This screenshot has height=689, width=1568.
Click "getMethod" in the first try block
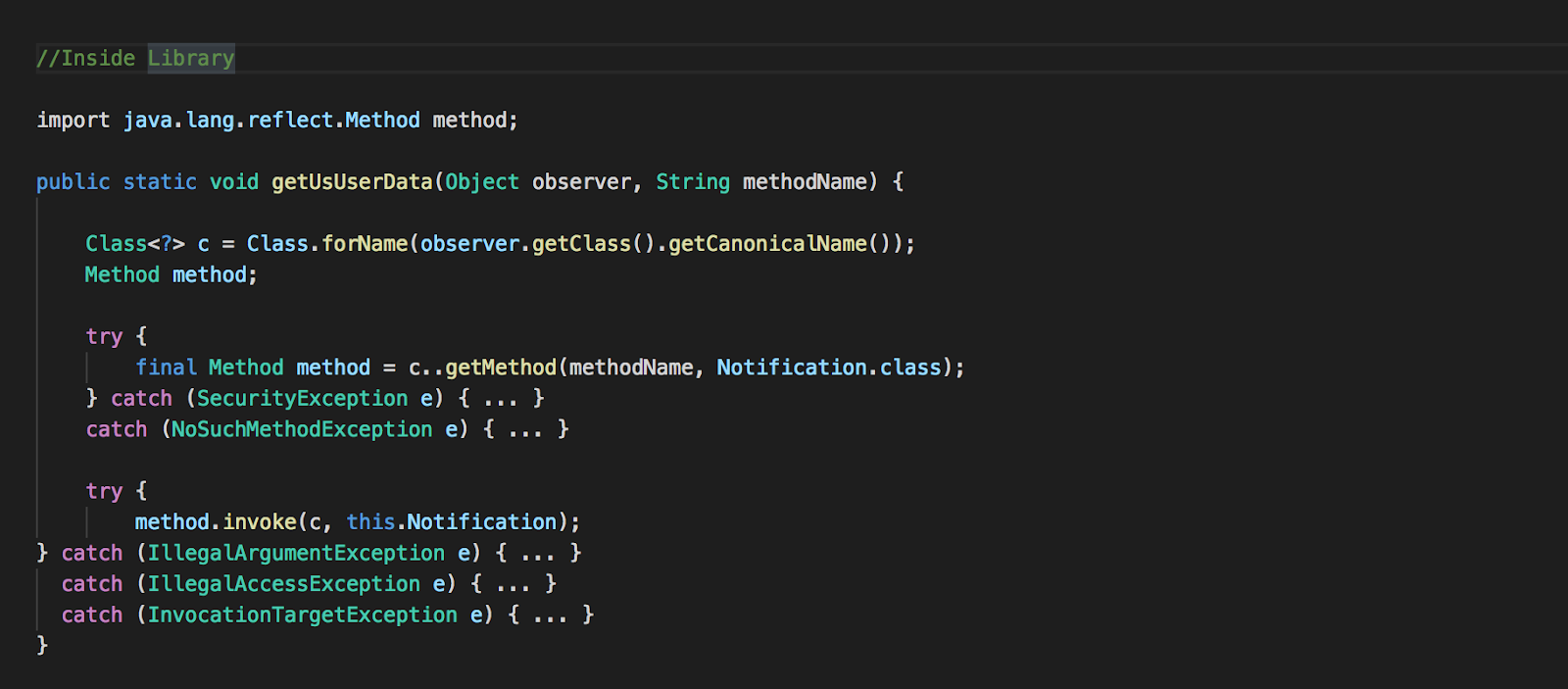(501, 367)
